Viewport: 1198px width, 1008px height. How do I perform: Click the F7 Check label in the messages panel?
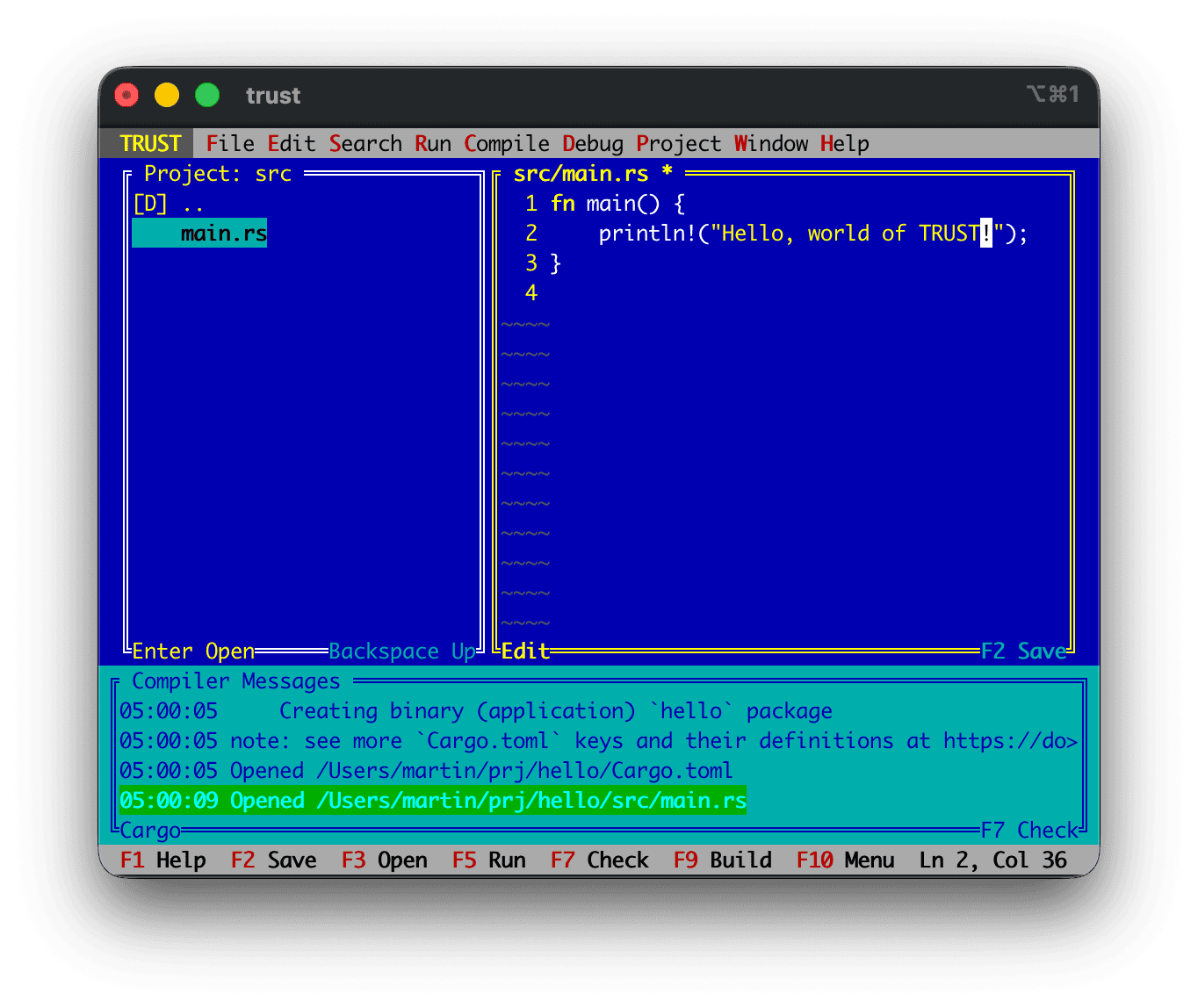point(1029,831)
